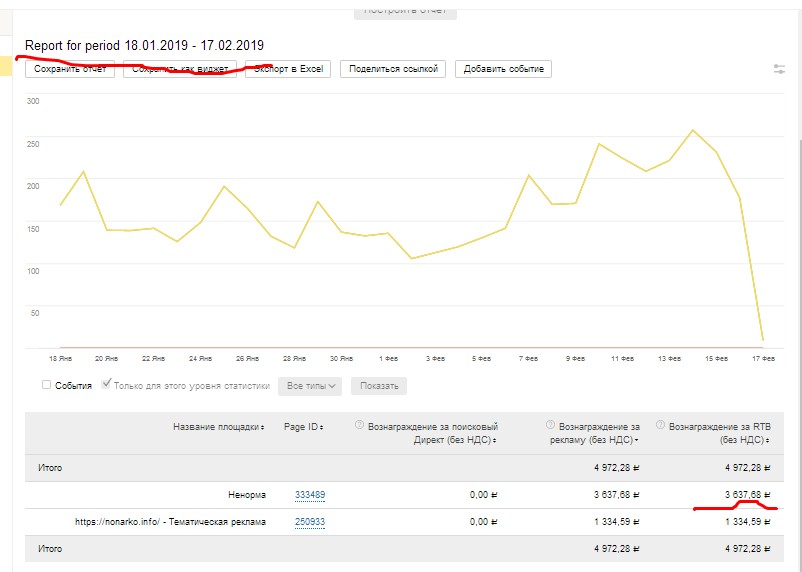
Task: Click Поделиться ссылкой button
Action: pyautogui.click(x=393, y=69)
